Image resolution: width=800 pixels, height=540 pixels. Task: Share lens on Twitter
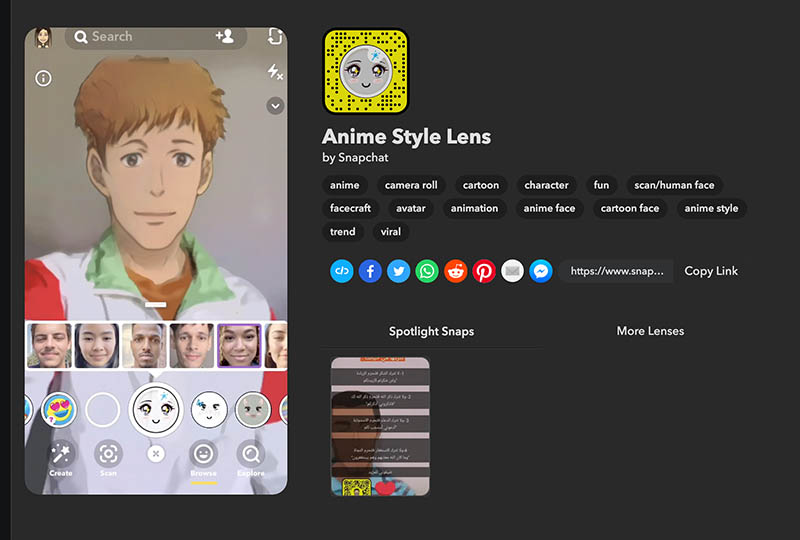click(x=398, y=271)
